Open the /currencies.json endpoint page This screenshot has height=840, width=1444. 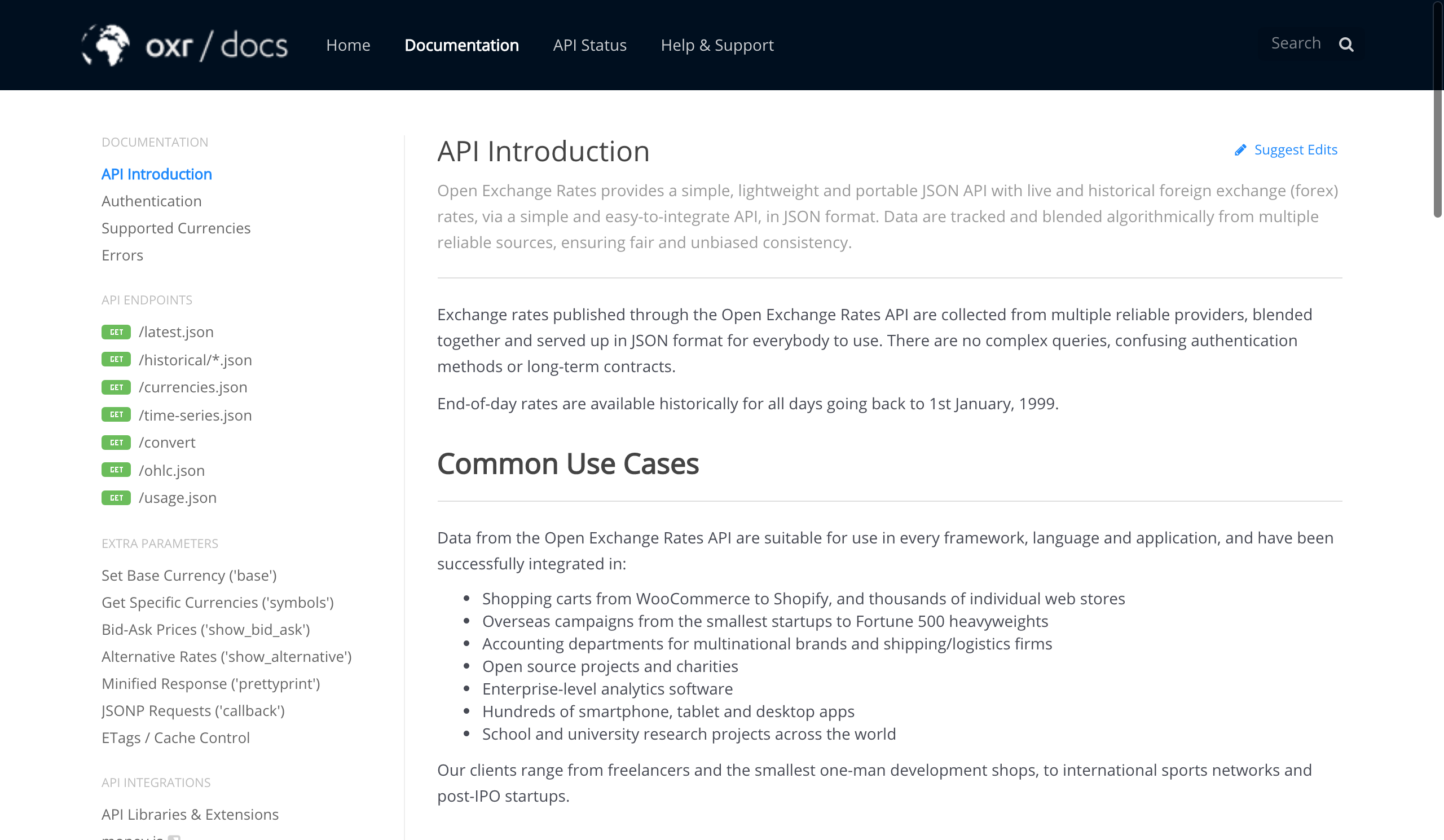(x=193, y=388)
